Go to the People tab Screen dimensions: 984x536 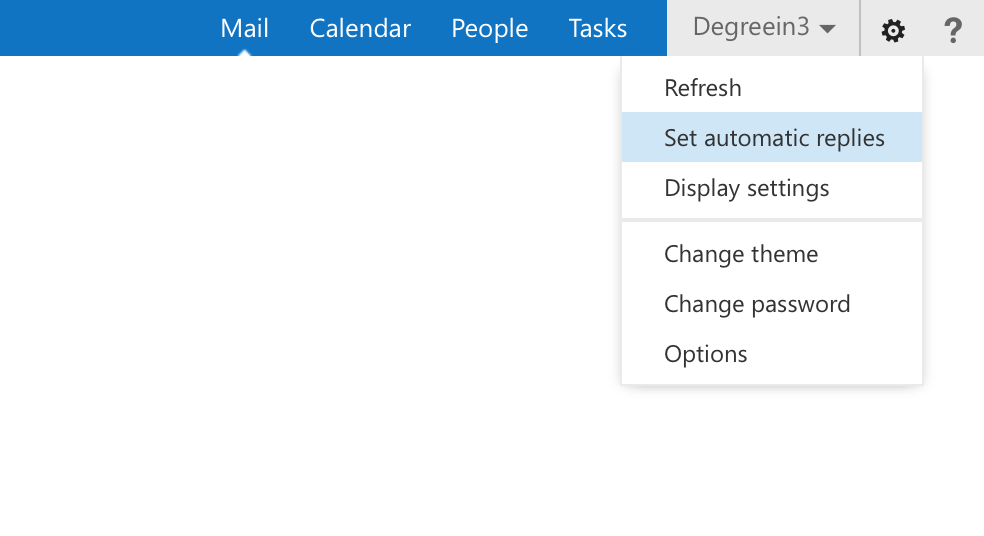click(489, 29)
